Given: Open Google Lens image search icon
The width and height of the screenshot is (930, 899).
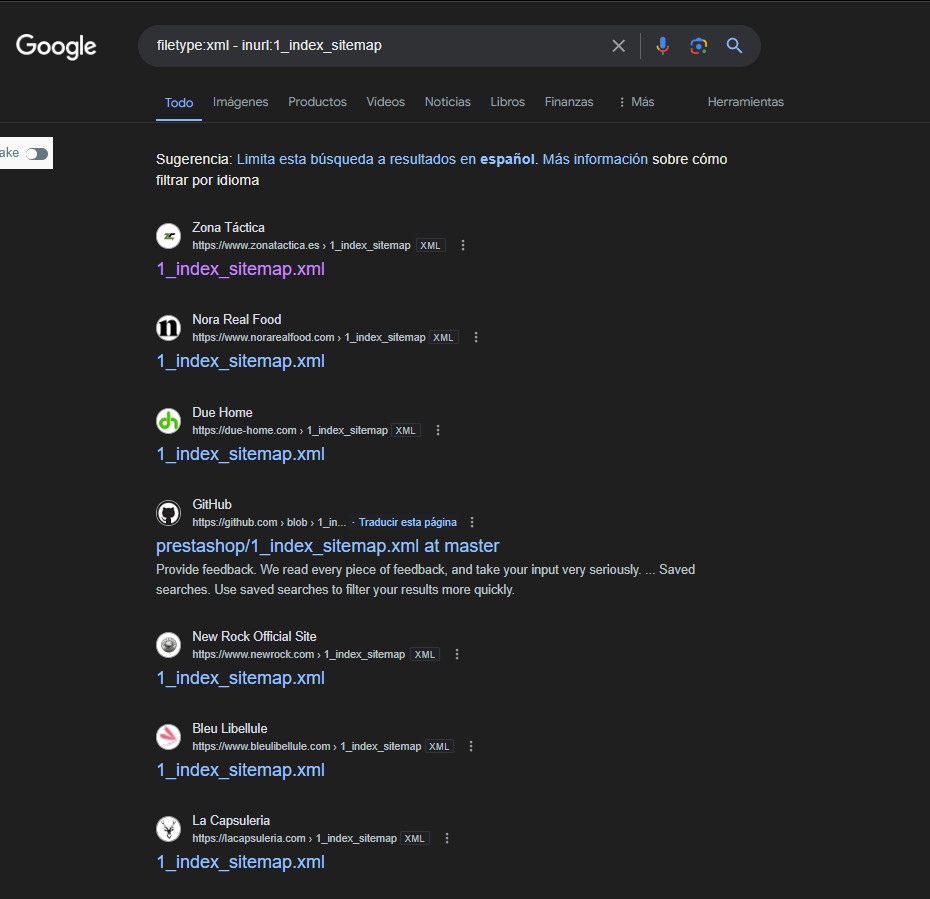Looking at the screenshot, I should (698, 46).
